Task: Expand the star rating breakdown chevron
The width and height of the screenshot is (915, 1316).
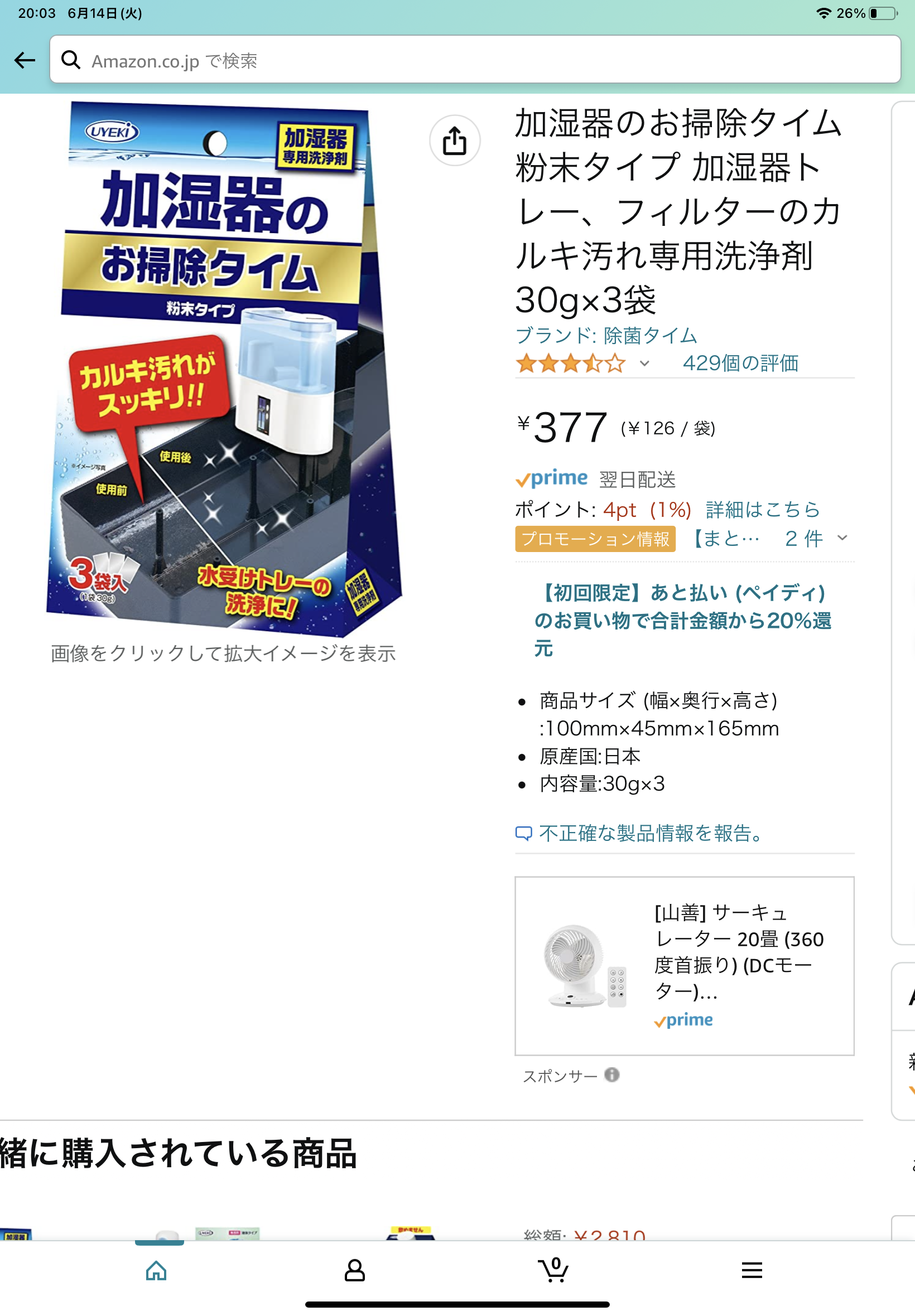Action: coord(644,363)
